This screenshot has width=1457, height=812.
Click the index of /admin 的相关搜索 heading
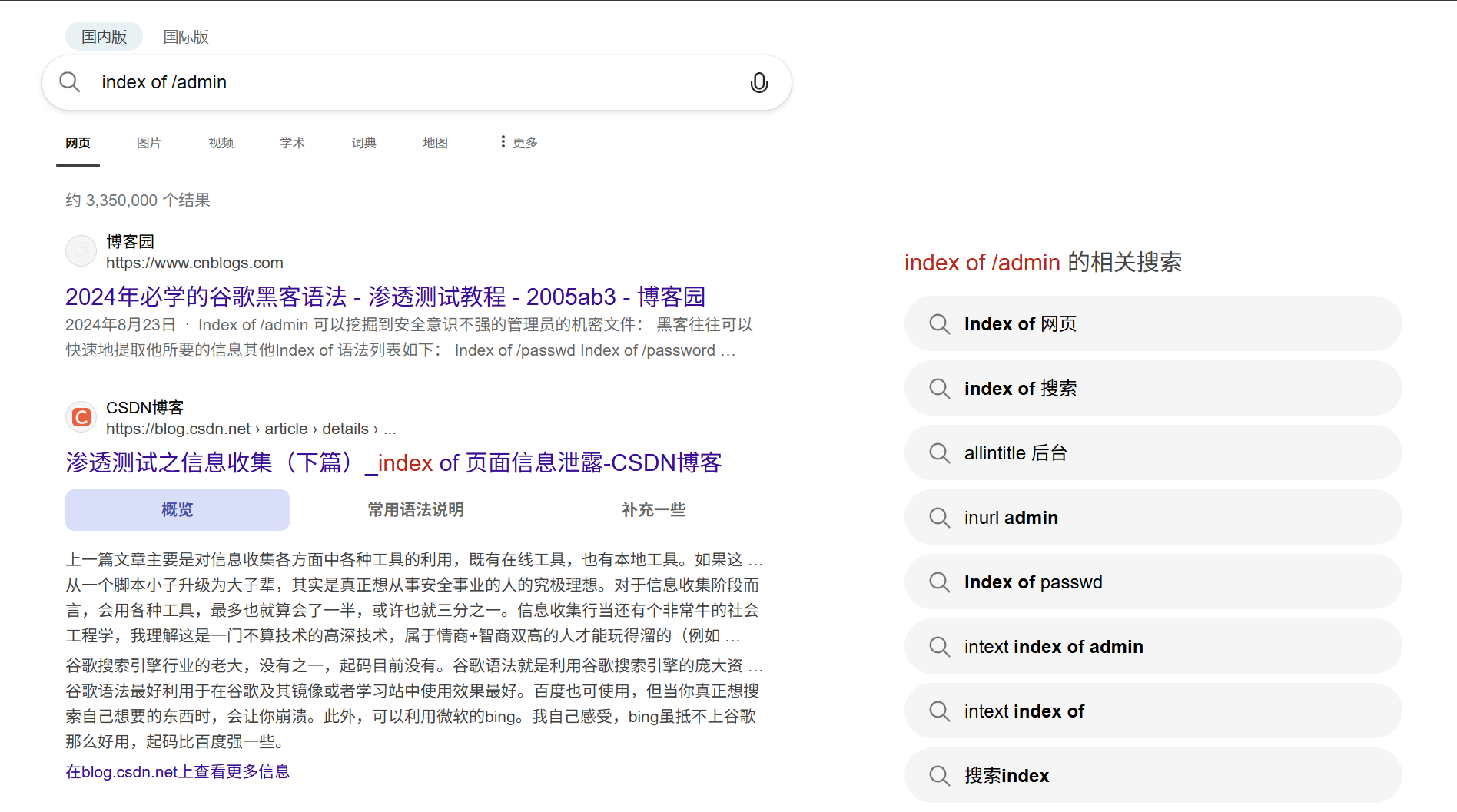pyautogui.click(x=1043, y=263)
